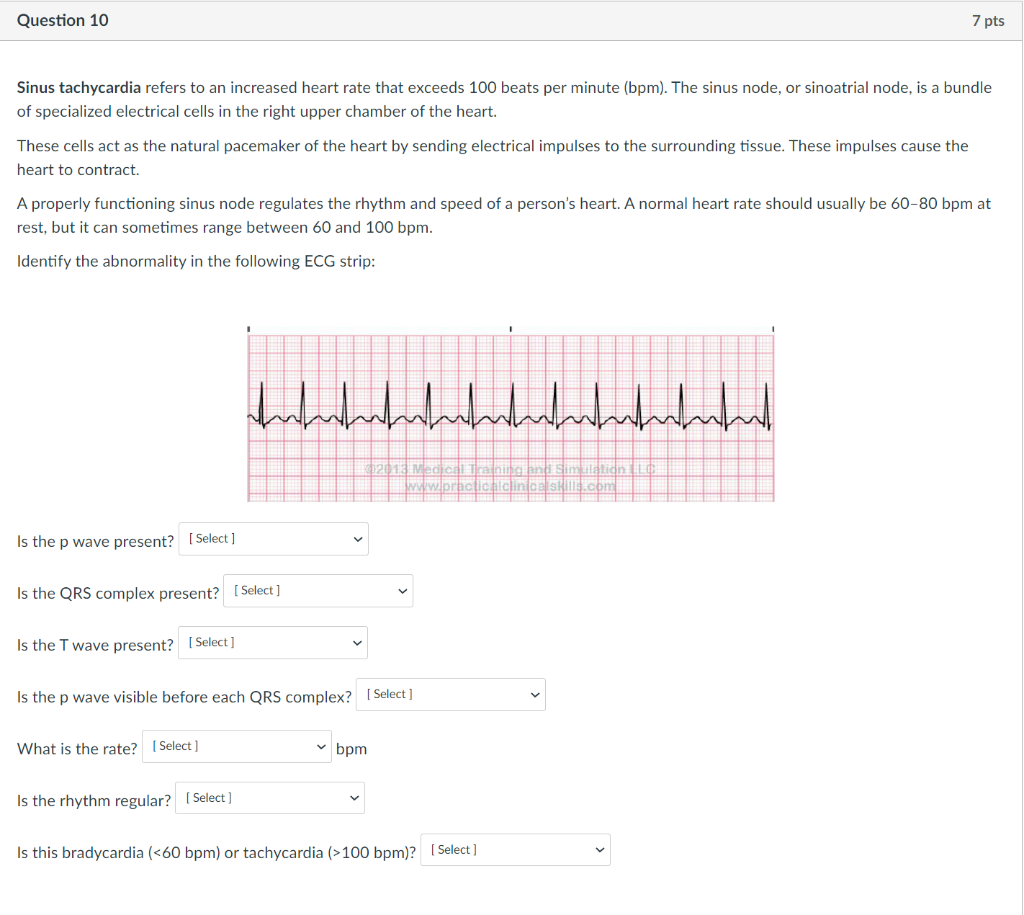Click the '7 pts' label
1024x915 pixels.
(x=991, y=19)
